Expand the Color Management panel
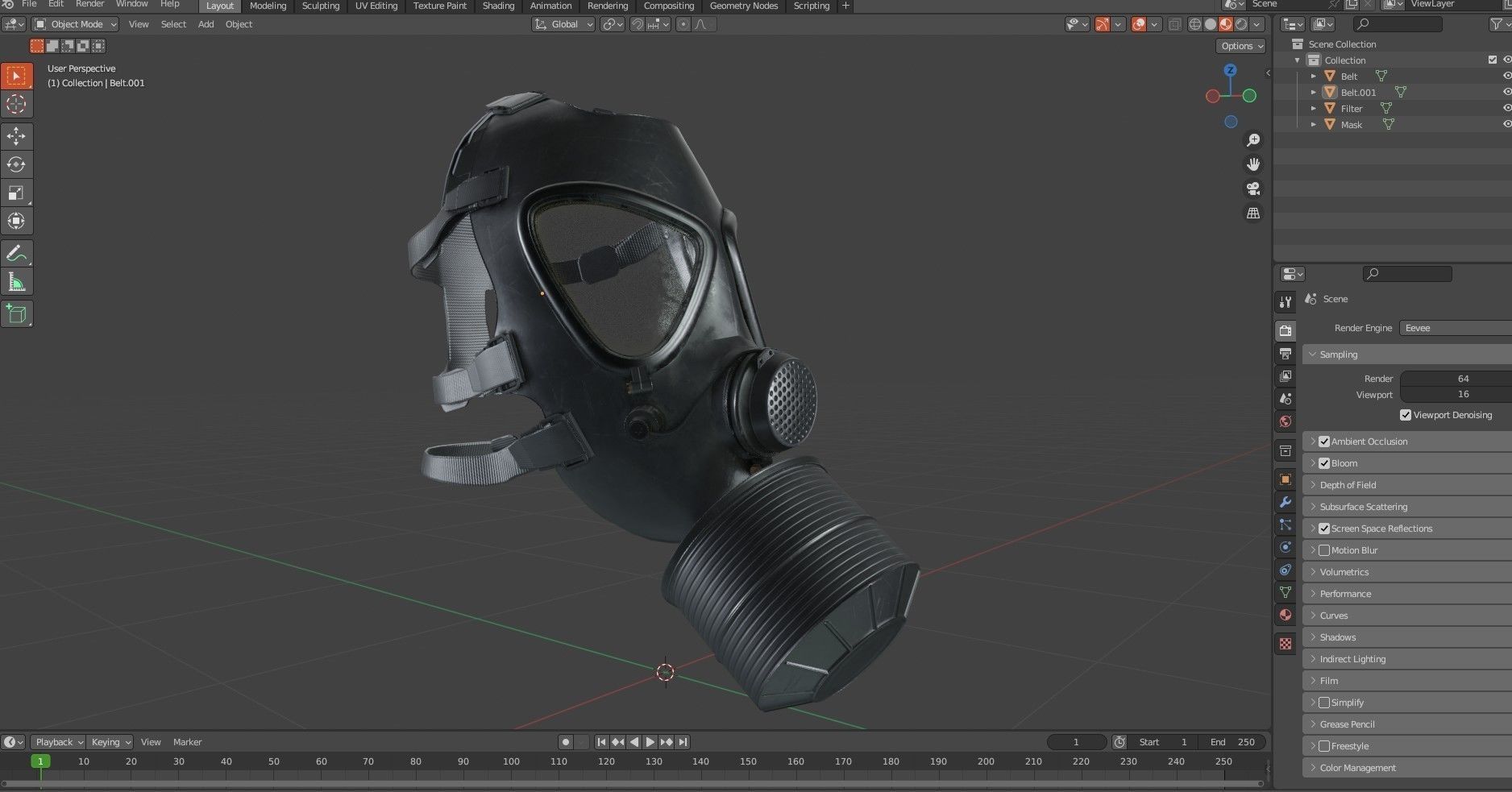The image size is (1512, 792). [1407, 768]
